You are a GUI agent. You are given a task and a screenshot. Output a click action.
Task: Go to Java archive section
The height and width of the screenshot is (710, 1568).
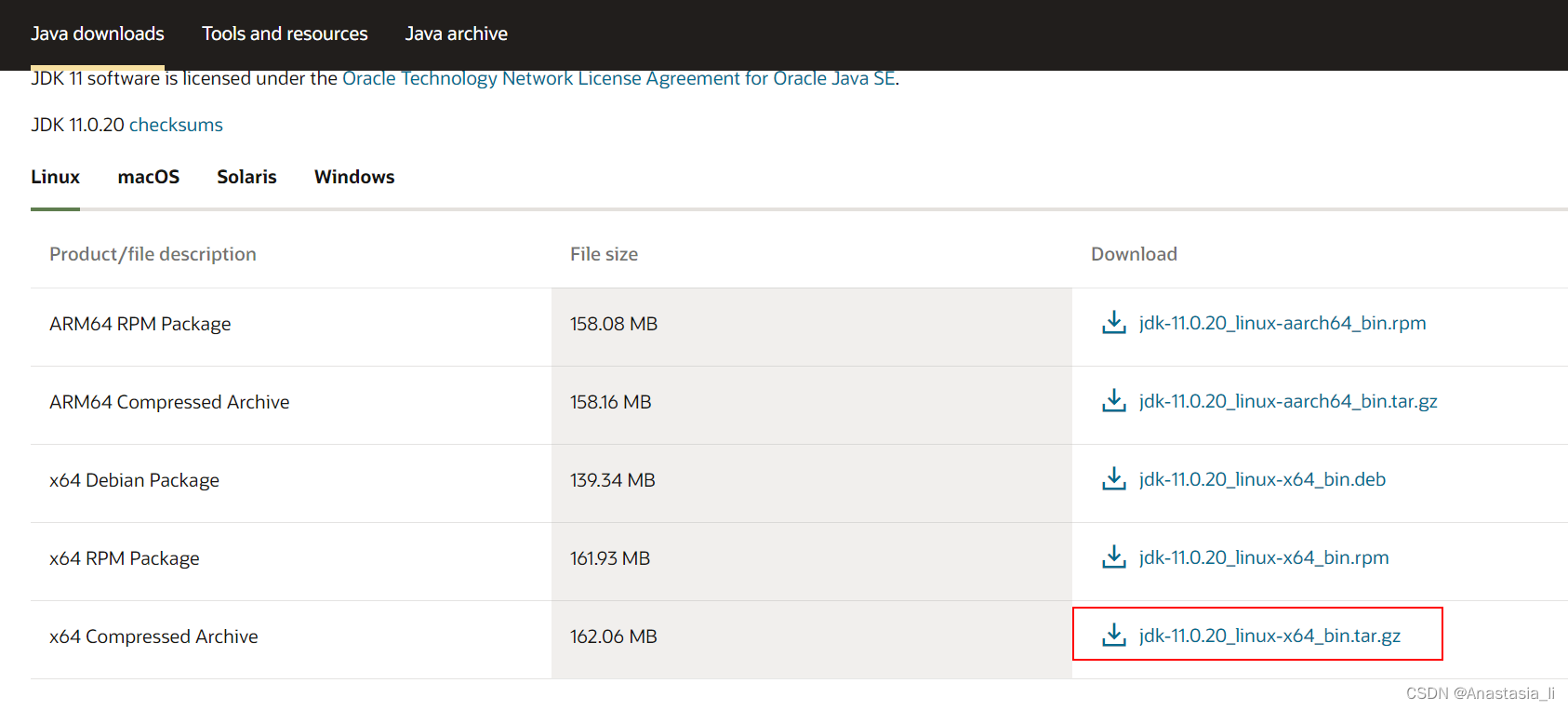click(x=457, y=33)
